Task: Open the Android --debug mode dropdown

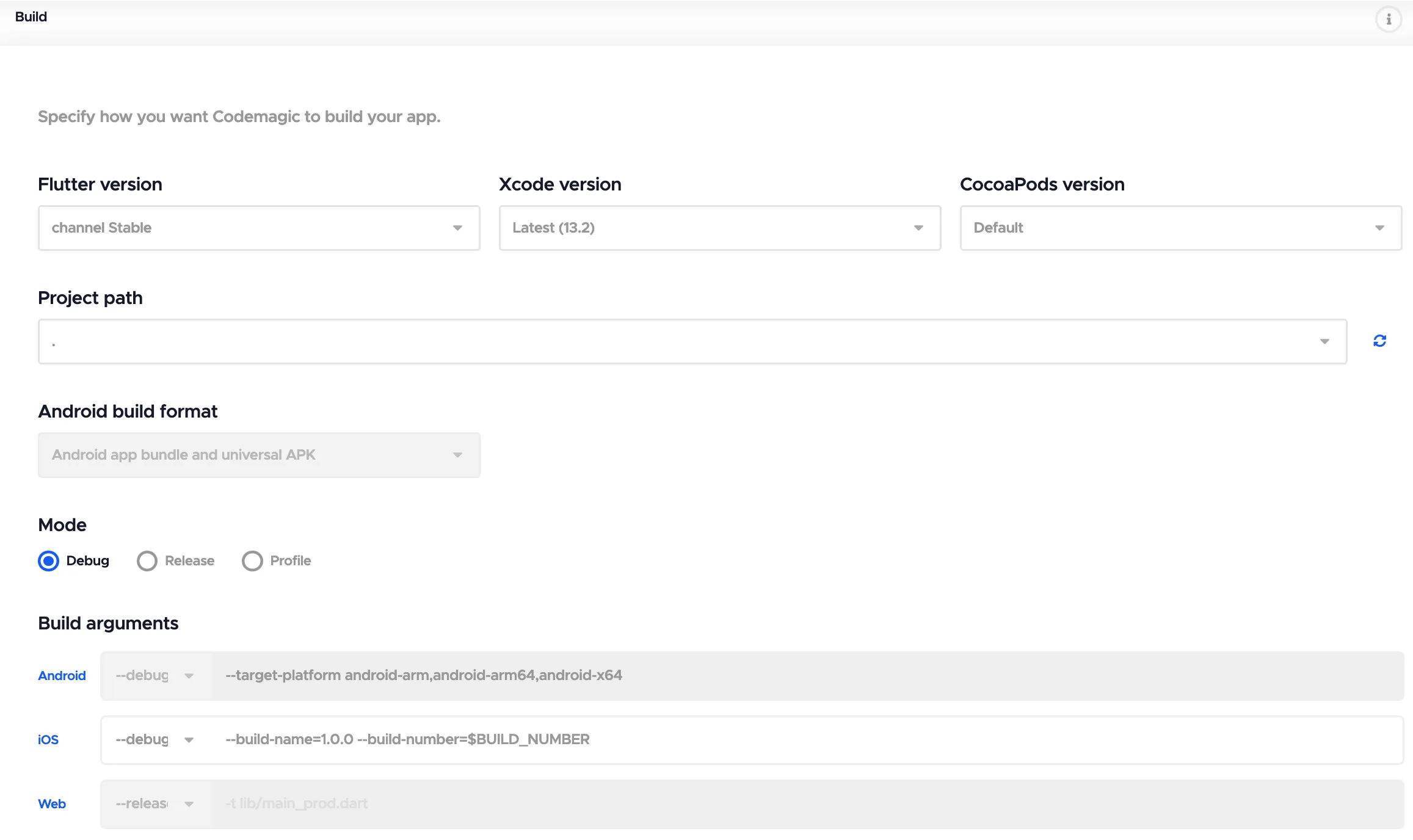Action: point(156,675)
